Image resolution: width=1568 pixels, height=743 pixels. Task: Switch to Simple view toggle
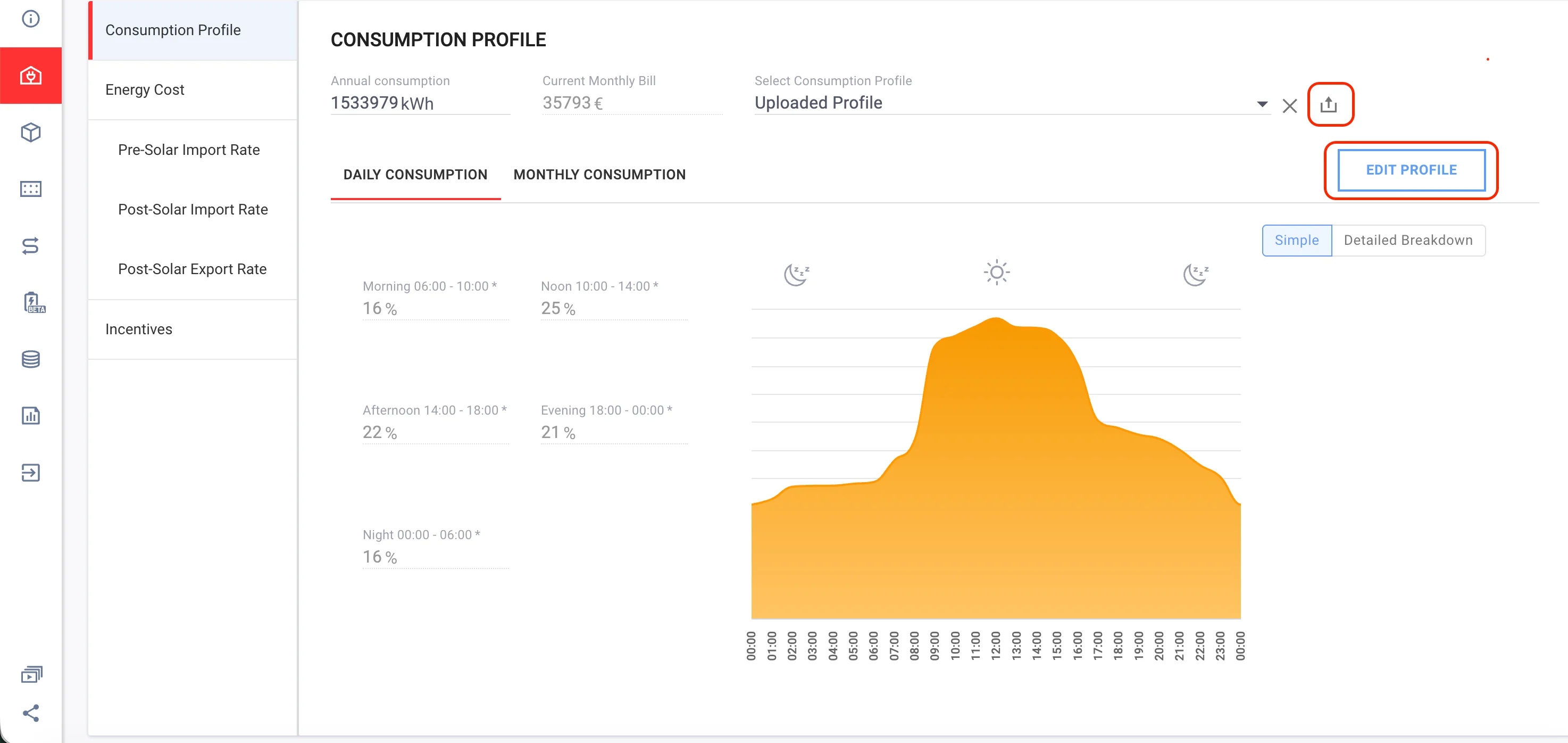[x=1297, y=240]
